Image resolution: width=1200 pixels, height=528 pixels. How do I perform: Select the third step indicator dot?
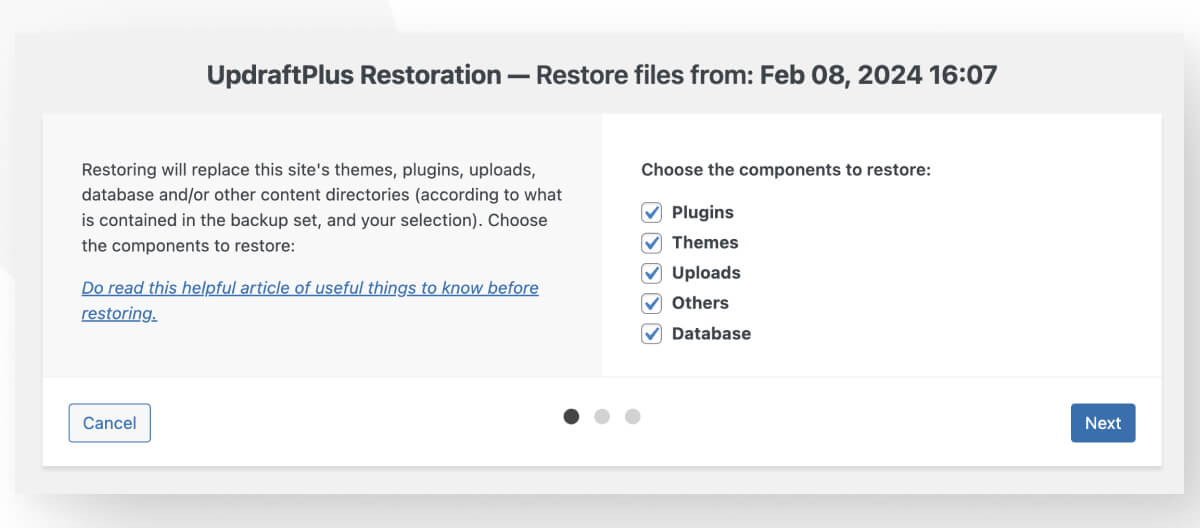tap(632, 416)
